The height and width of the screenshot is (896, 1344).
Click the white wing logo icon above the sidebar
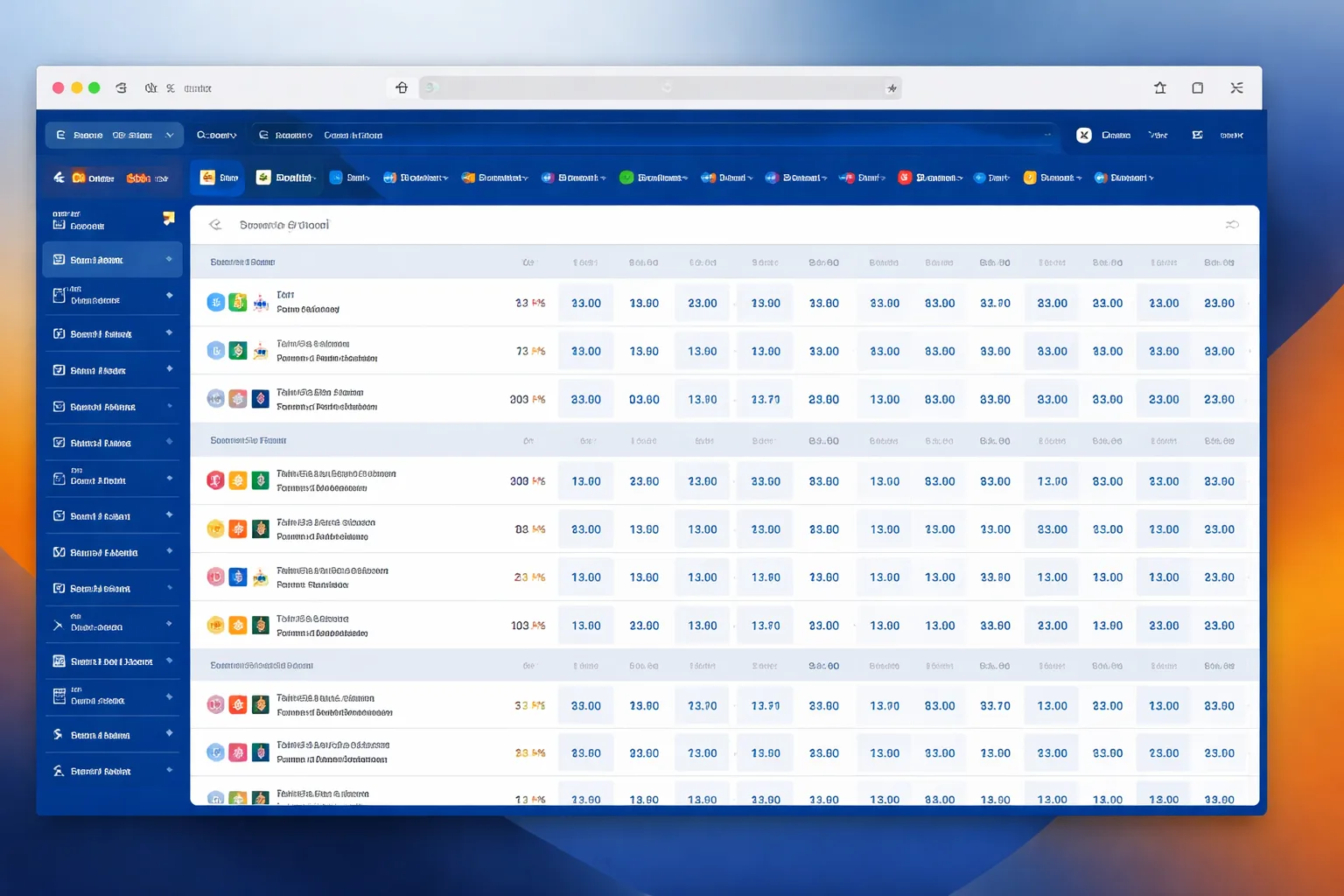(x=59, y=178)
